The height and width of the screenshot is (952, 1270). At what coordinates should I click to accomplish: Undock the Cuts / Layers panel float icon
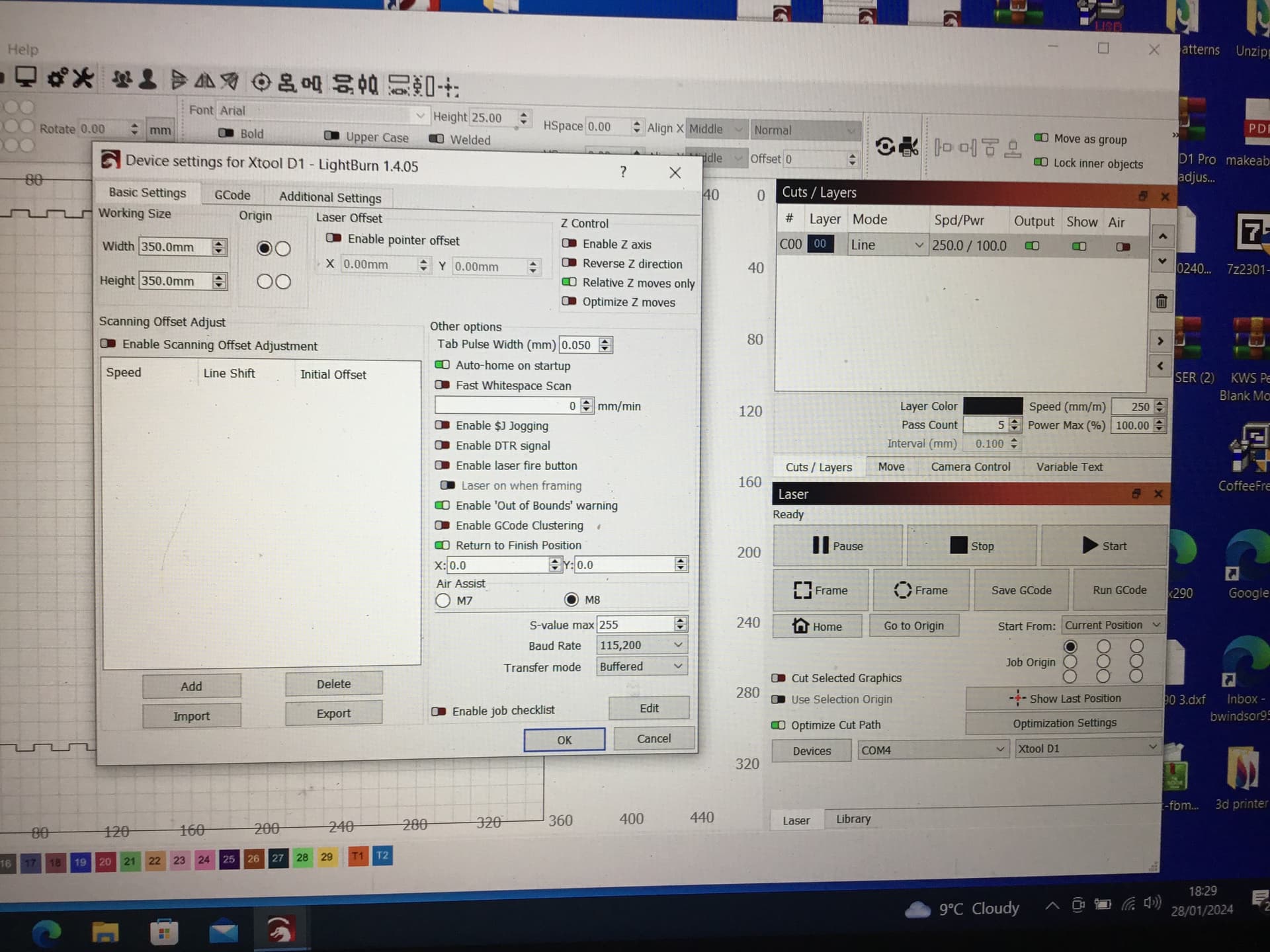pos(1142,196)
